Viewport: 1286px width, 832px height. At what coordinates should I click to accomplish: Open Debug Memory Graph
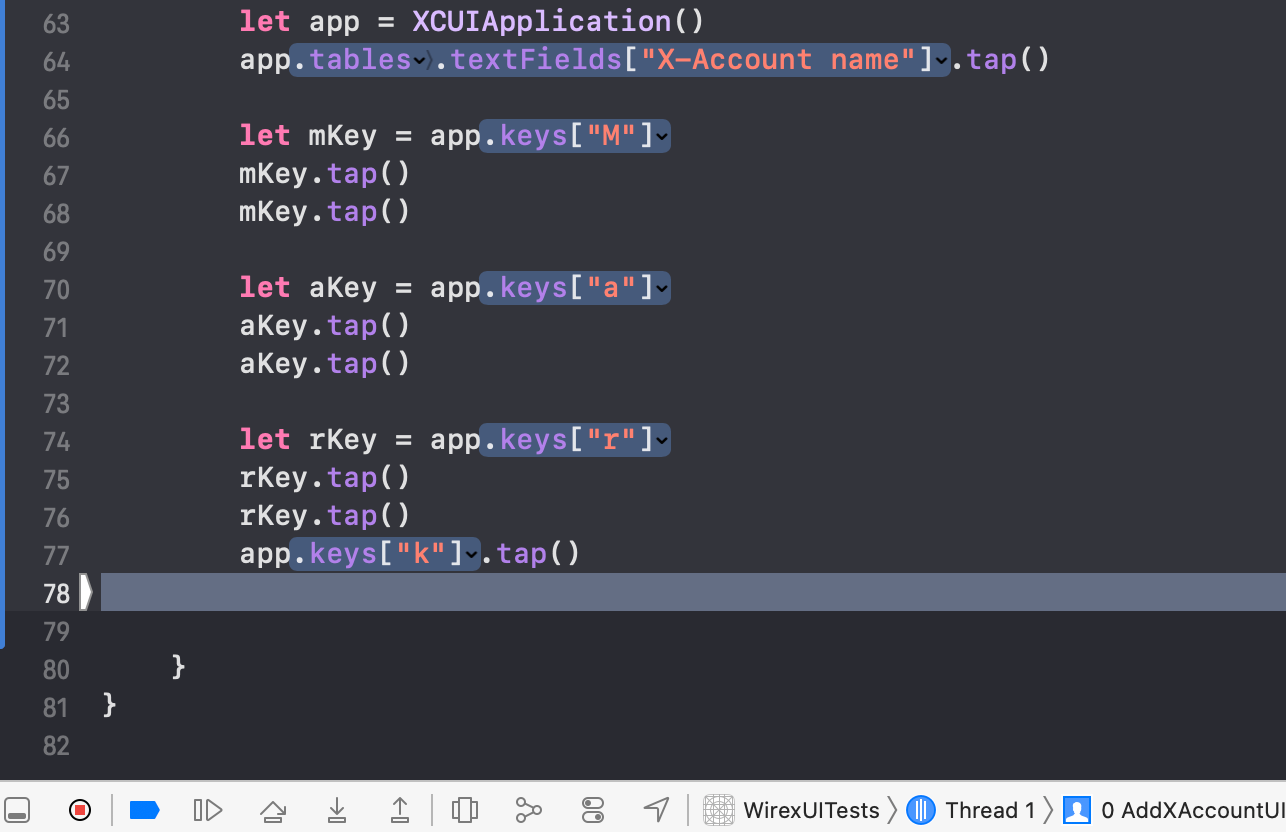point(528,809)
